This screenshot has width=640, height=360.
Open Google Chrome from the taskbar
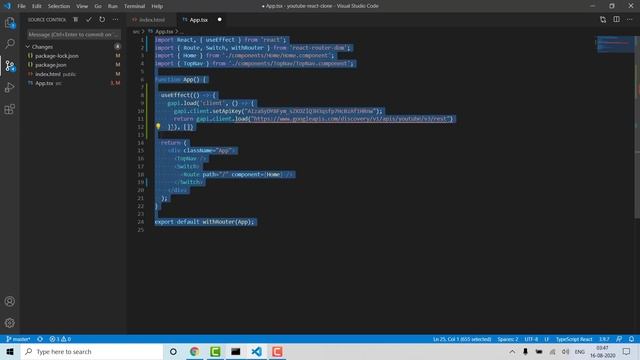195,351
